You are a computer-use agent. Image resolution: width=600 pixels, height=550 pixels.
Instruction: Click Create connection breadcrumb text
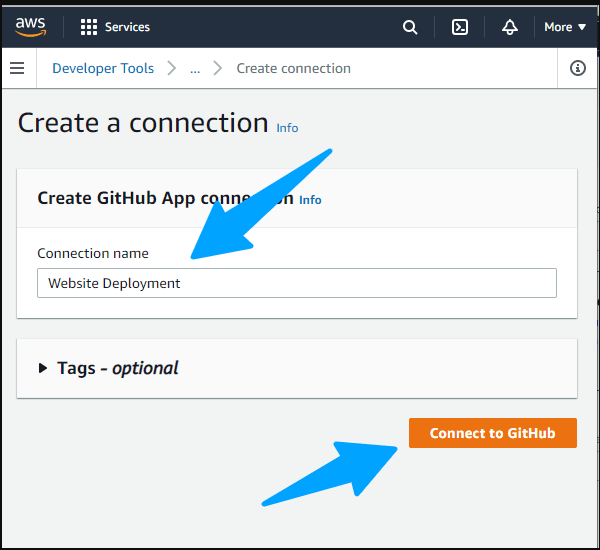(293, 68)
